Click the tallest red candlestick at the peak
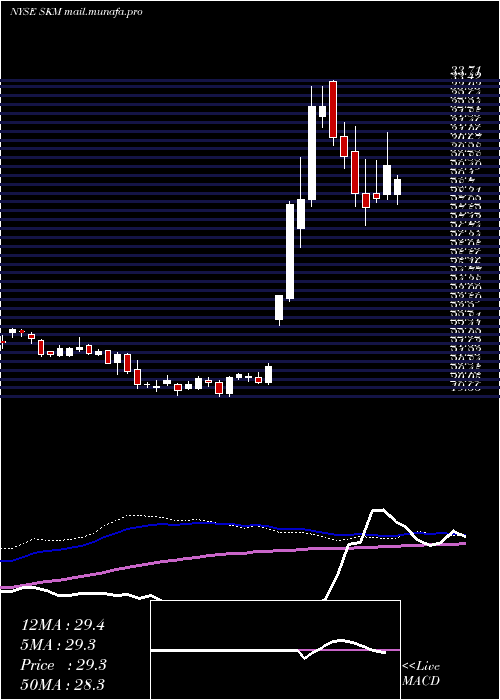The height and width of the screenshot is (700, 500). click(x=333, y=109)
